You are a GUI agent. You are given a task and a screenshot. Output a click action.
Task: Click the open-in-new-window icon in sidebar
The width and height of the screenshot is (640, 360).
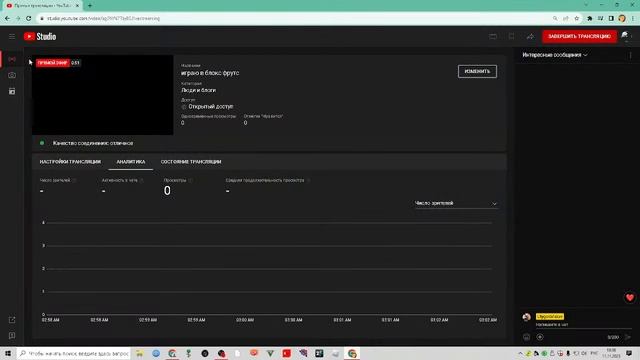coord(12,320)
